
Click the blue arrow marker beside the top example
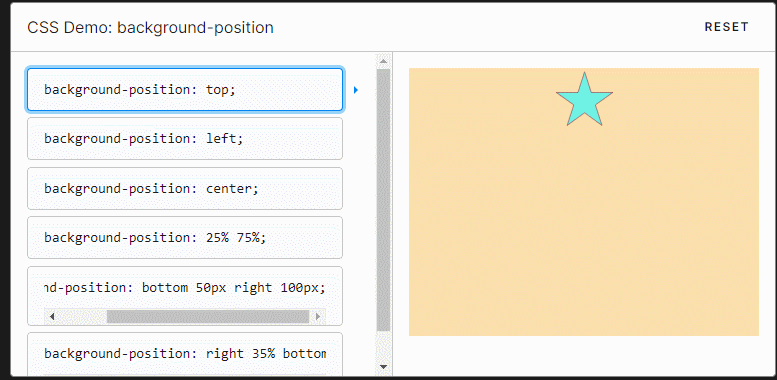356,90
